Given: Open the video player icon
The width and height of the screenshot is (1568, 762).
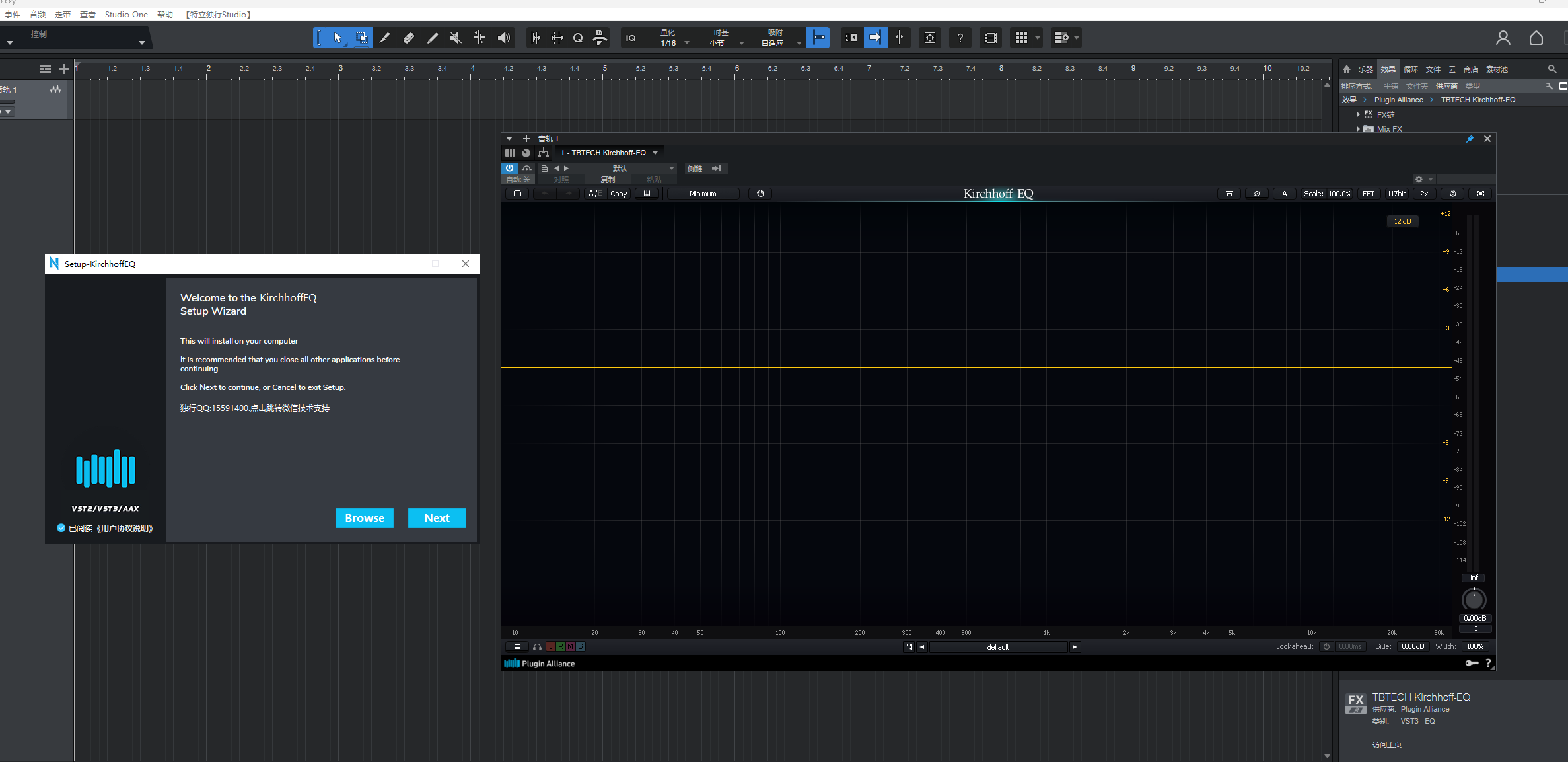Looking at the screenshot, I should click(x=990, y=38).
